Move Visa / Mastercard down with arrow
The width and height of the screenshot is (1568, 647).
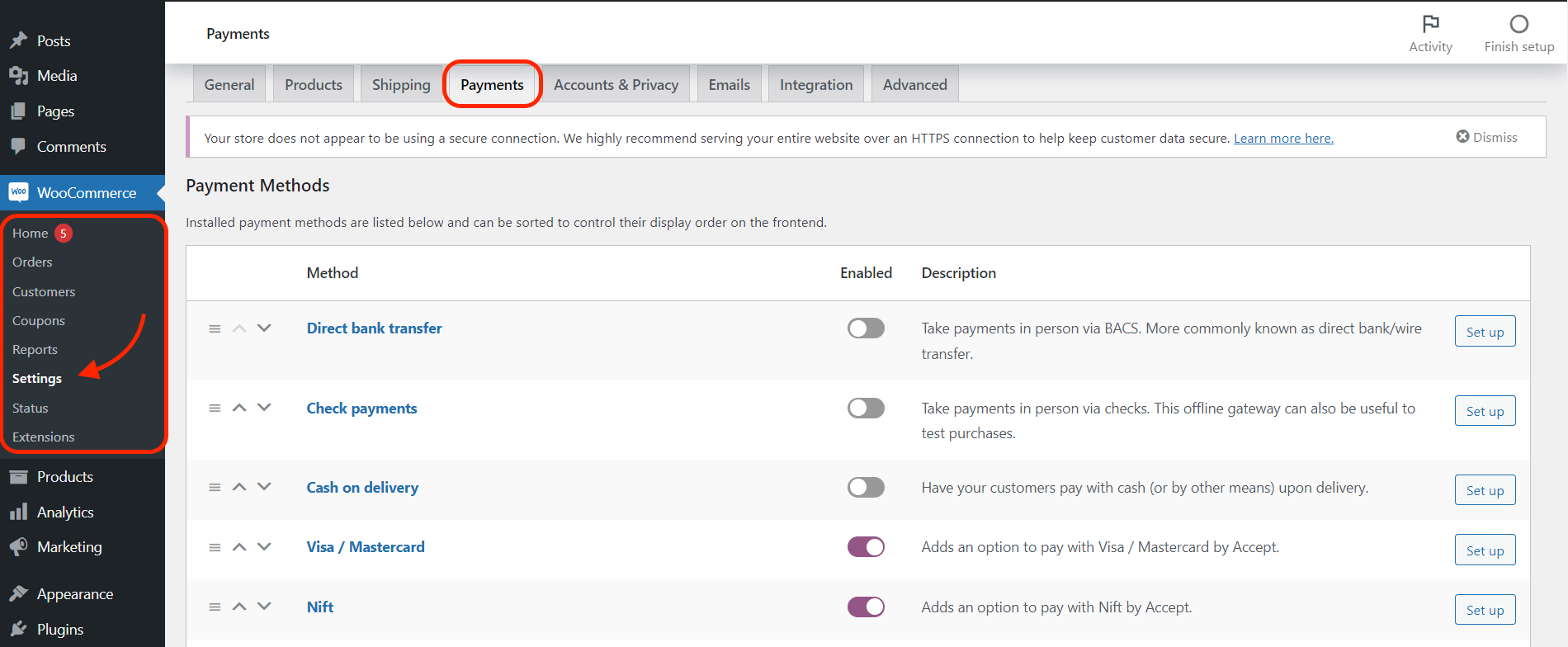click(264, 546)
